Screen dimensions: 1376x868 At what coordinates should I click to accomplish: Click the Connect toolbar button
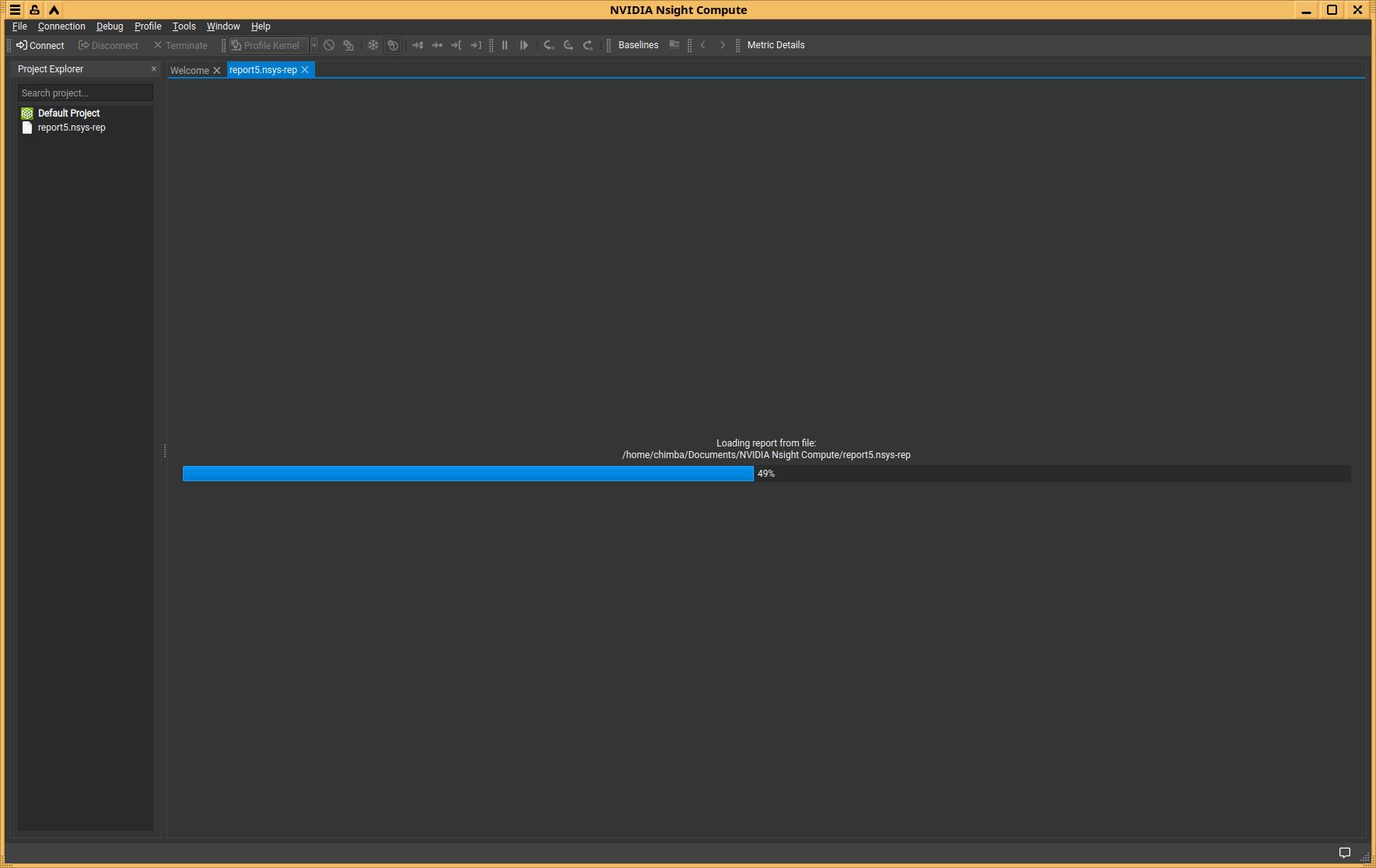[x=40, y=45]
